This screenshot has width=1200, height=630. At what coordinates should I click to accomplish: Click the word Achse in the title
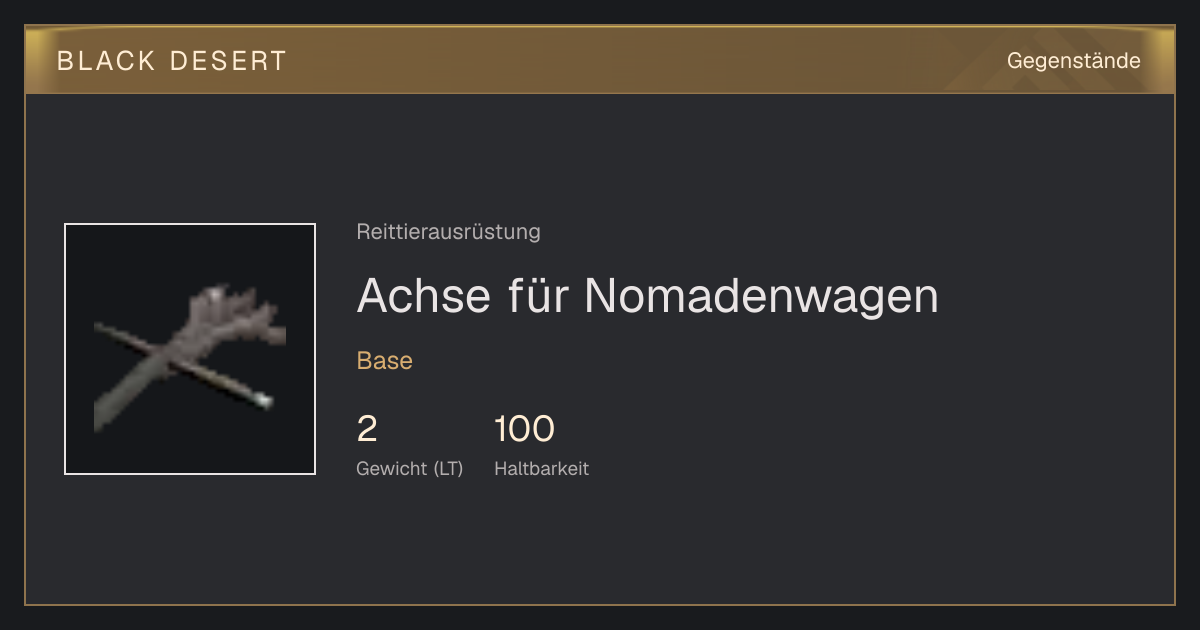424,295
